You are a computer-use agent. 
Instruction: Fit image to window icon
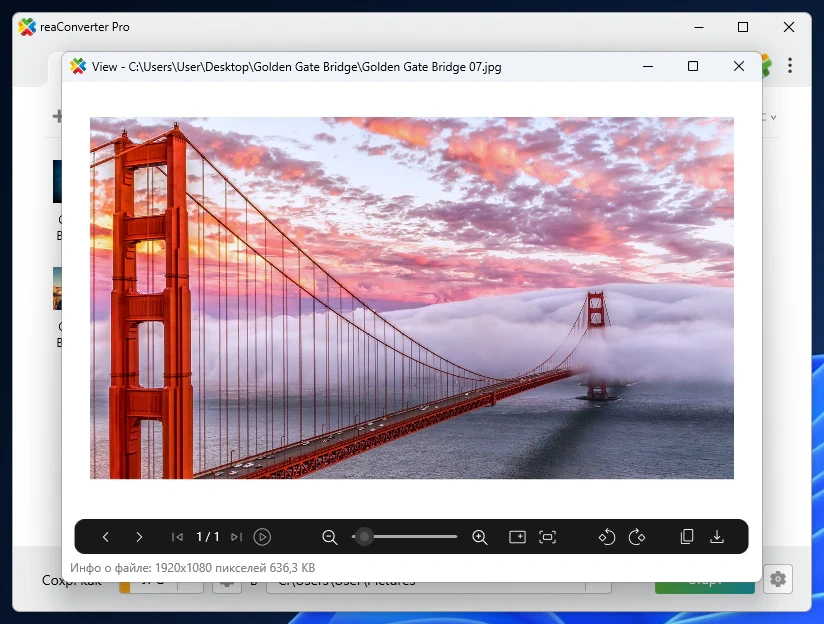[547, 537]
